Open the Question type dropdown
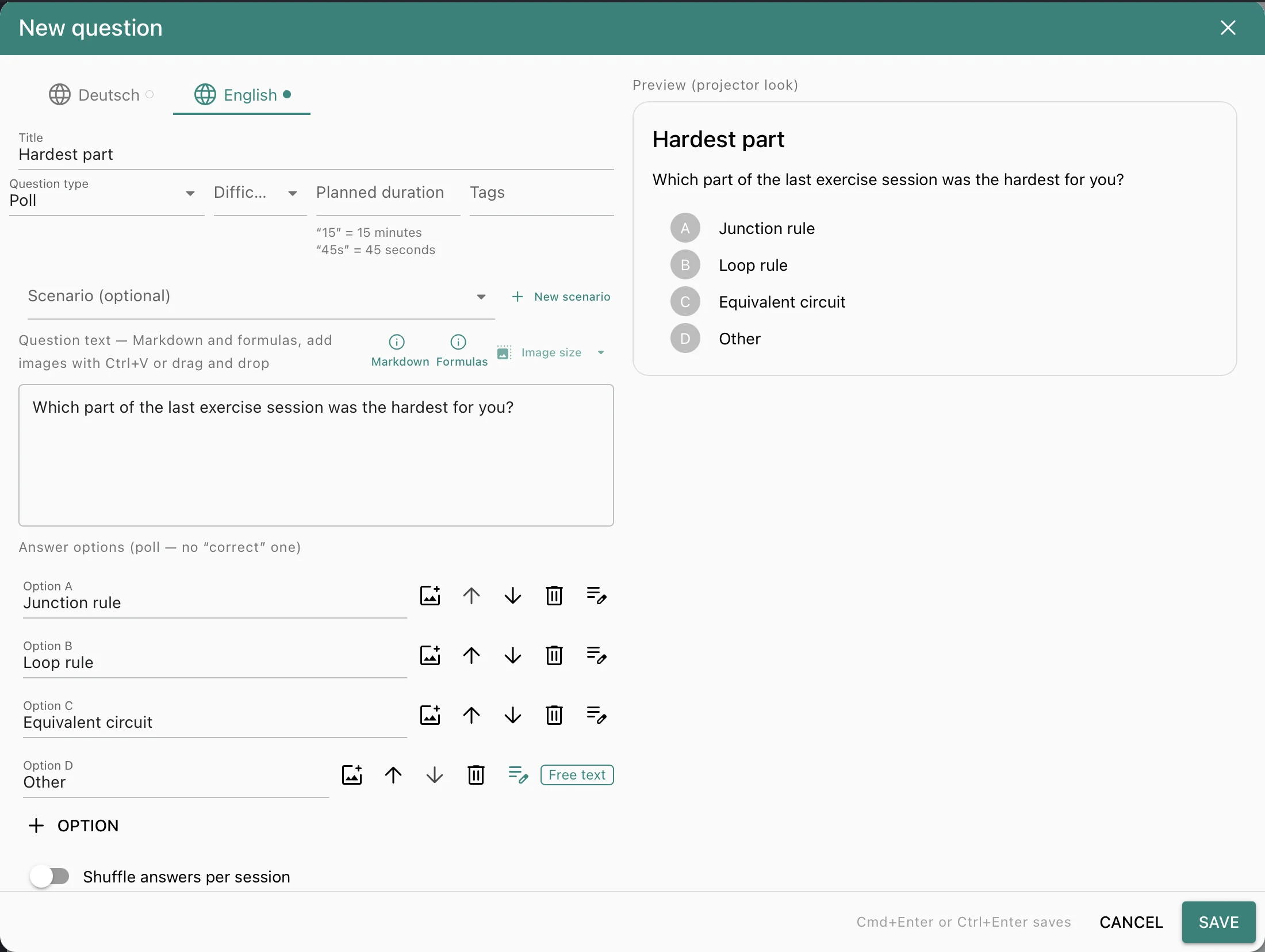Viewport: 1265px width, 952px height. coord(106,195)
